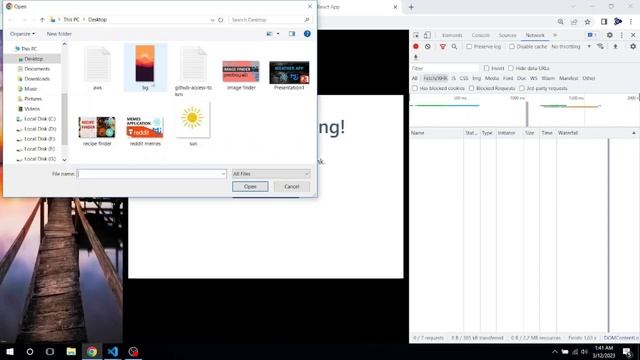The height and width of the screenshot is (360, 640).
Task: Click the Task View taskbar icon
Action: [x=50, y=351]
